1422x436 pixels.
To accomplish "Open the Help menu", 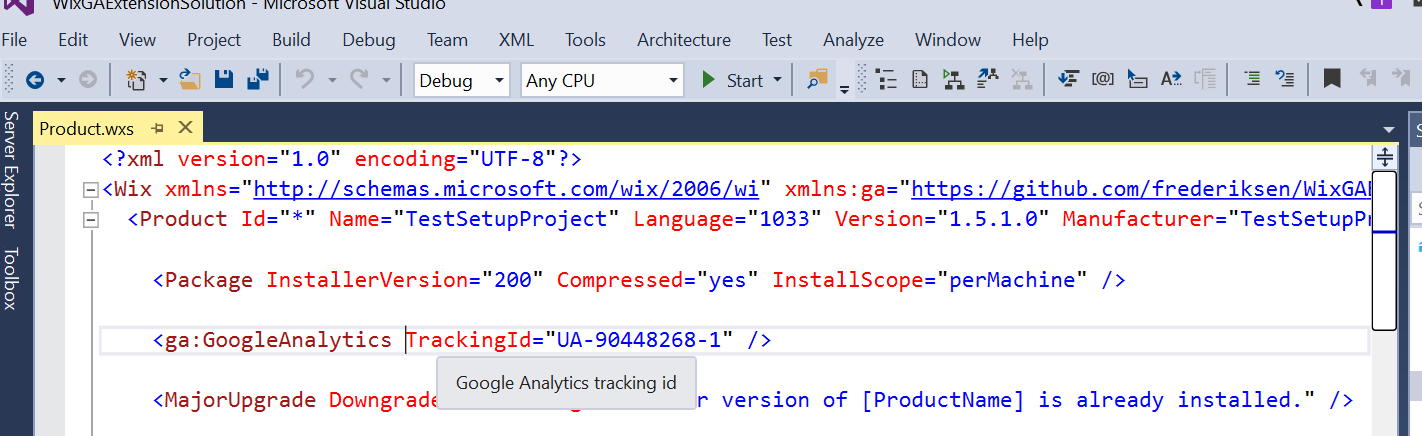I will pyautogui.click(x=1030, y=40).
